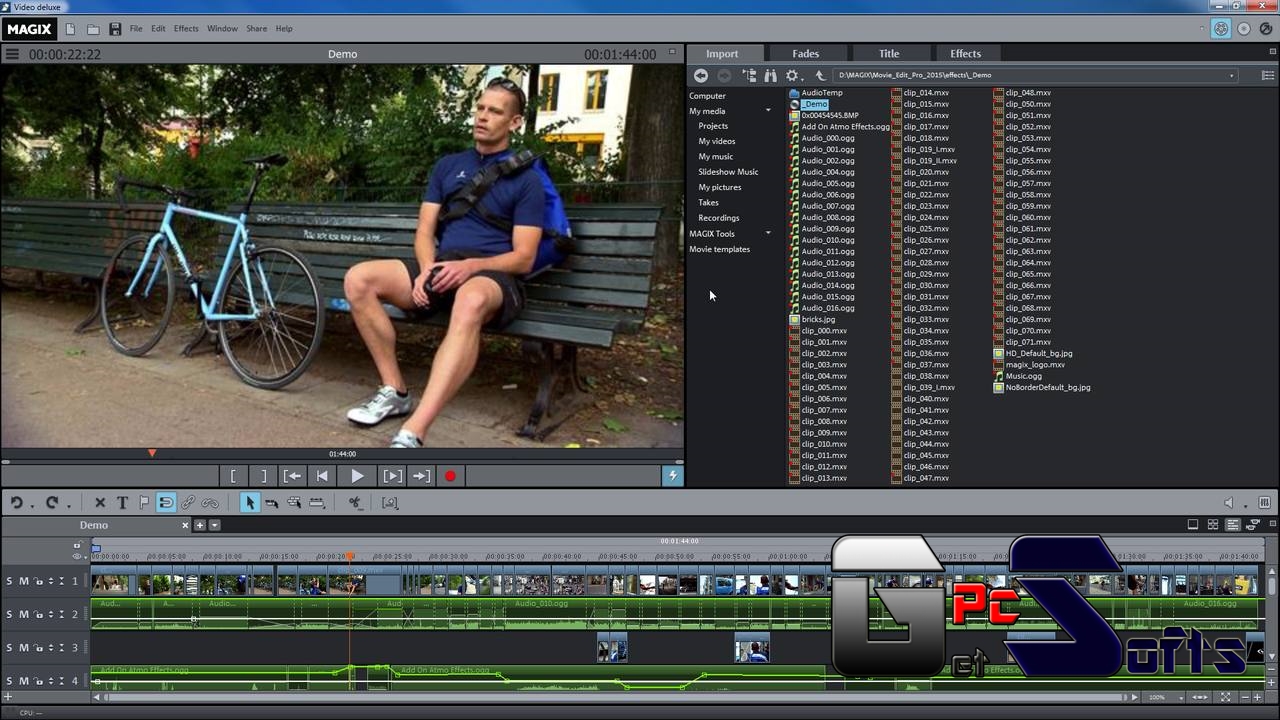
Task: Change the media pool list view
Action: (1268, 75)
